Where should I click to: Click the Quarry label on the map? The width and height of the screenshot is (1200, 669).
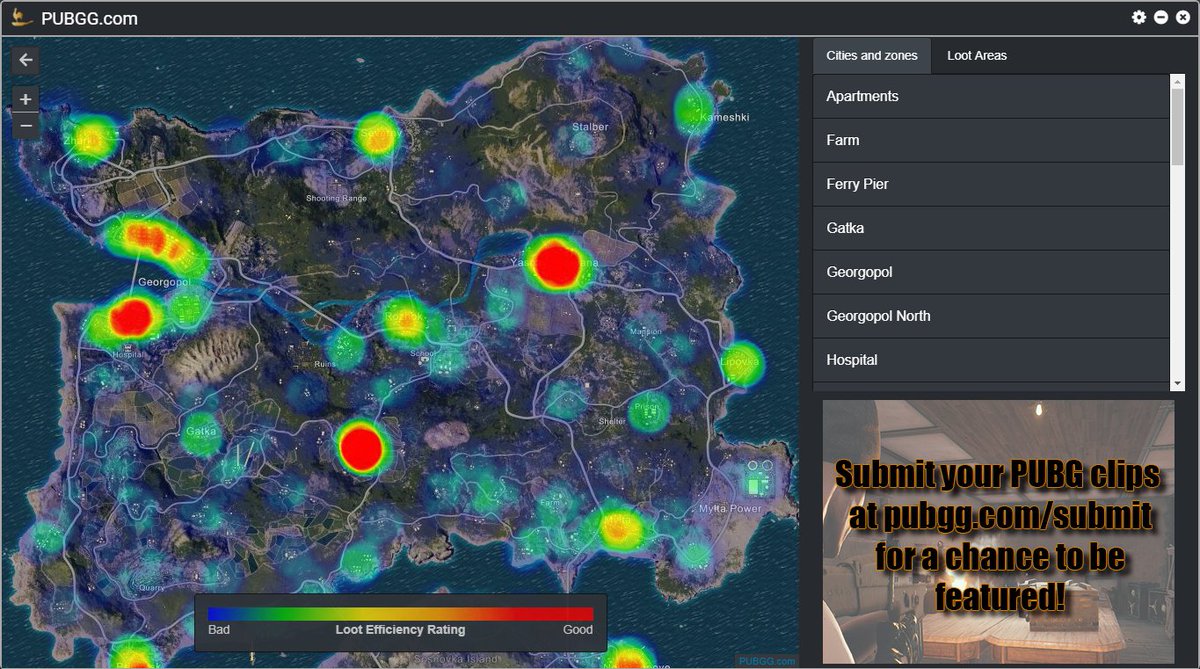[x=152, y=588]
